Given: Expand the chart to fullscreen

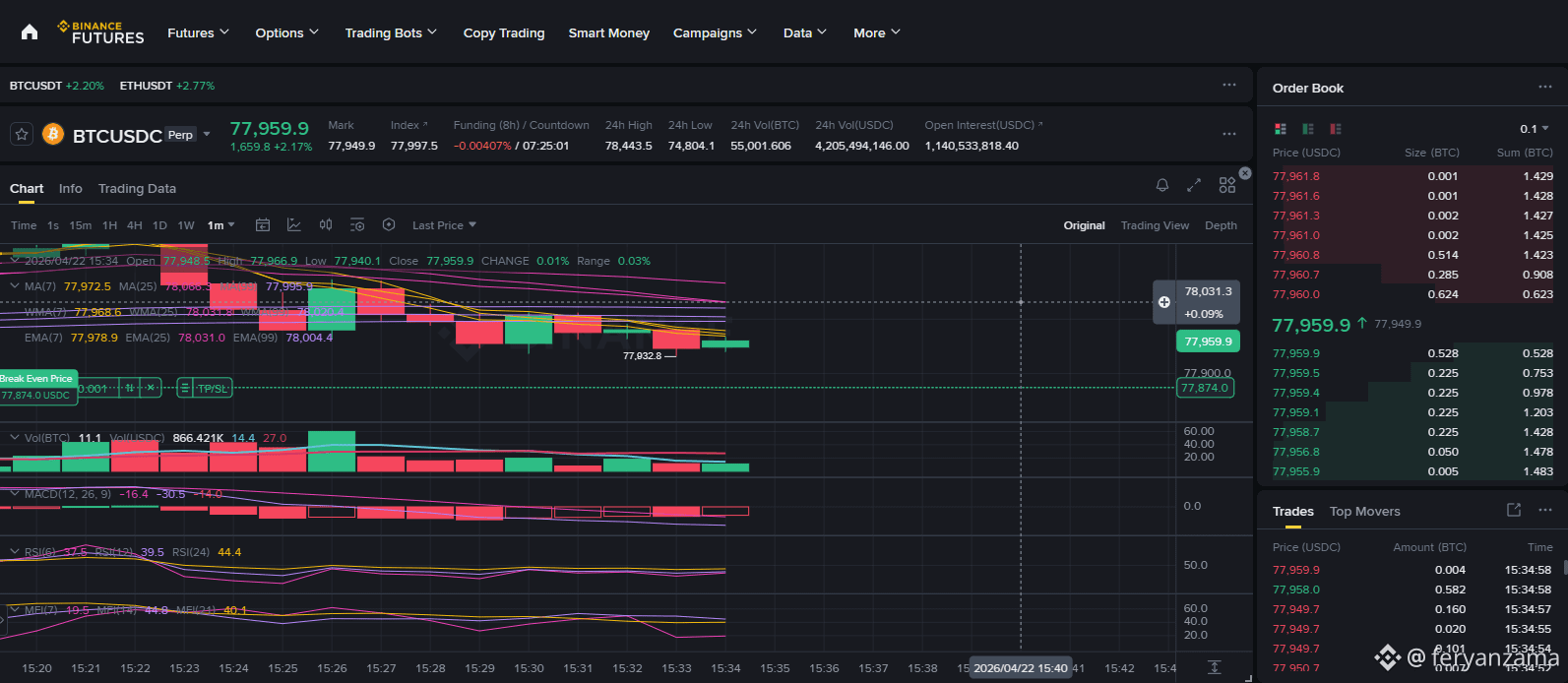Looking at the screenshot, I should pyautogui.click(x=1194, y=185).
